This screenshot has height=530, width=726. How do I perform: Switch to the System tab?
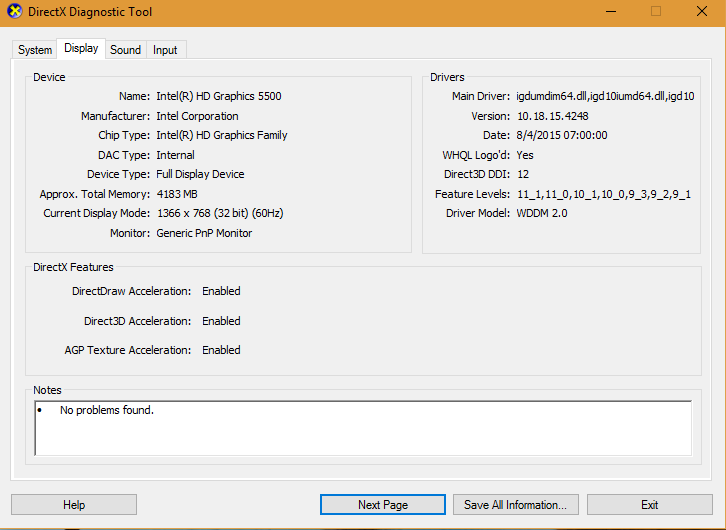pos(35,50)
